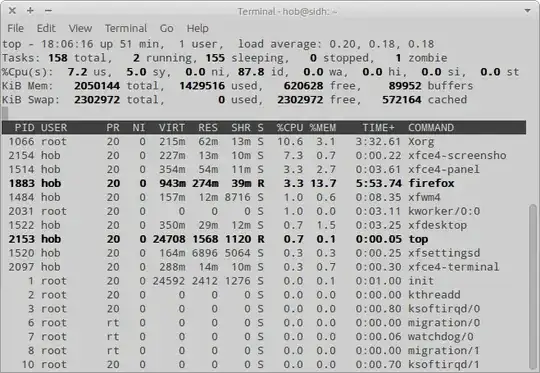Click the migration/0 process name

click(x=444, y=323)
